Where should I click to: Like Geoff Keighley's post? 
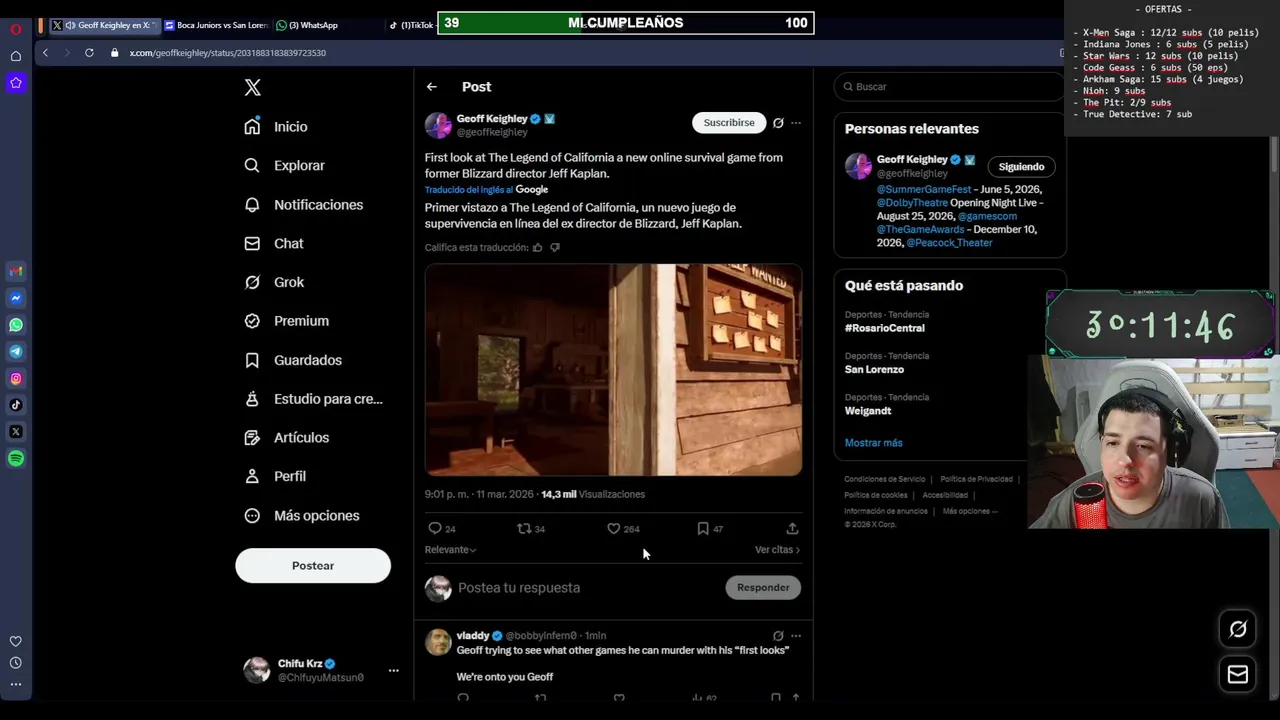tap(614, 528)
